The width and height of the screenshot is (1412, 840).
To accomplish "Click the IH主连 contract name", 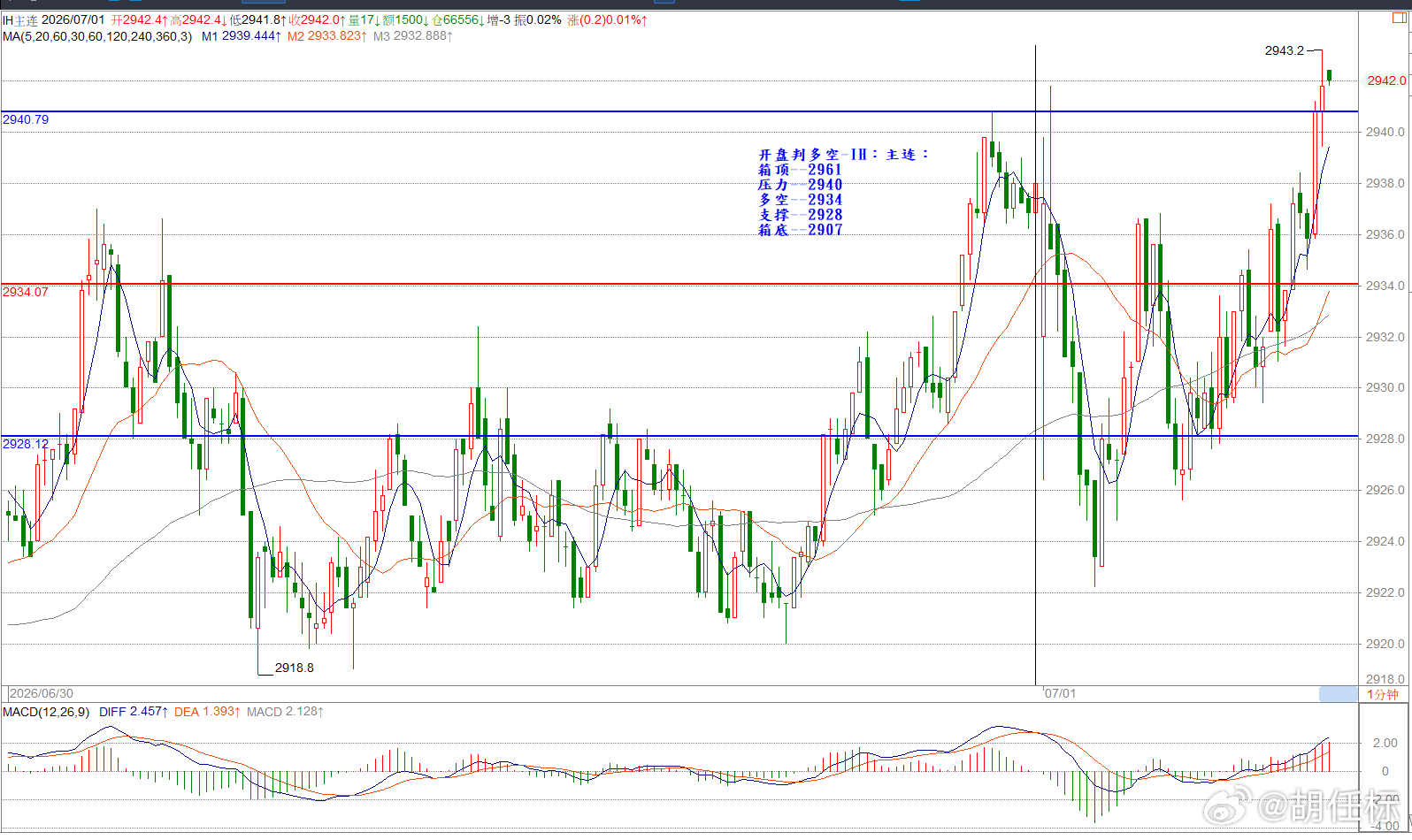I will pos(20,19).
